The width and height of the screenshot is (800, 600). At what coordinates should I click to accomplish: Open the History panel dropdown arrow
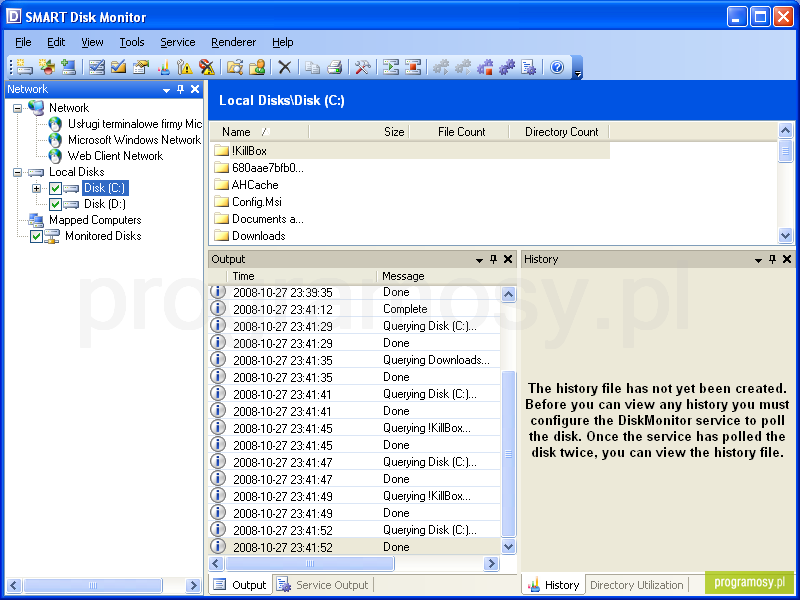[x=758, y=260]
